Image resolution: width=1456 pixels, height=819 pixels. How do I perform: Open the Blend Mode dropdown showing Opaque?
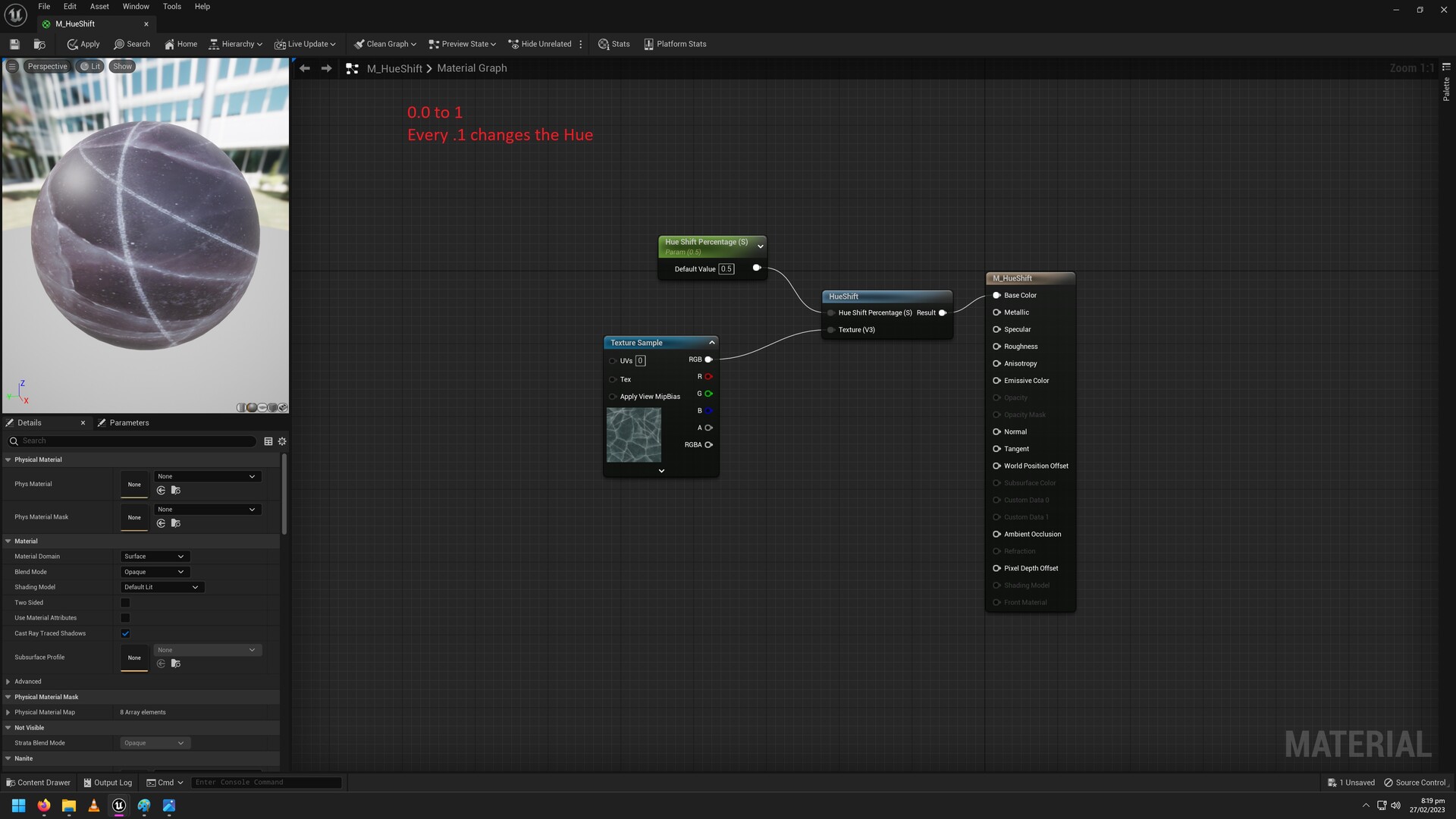(x=154, y=572)
